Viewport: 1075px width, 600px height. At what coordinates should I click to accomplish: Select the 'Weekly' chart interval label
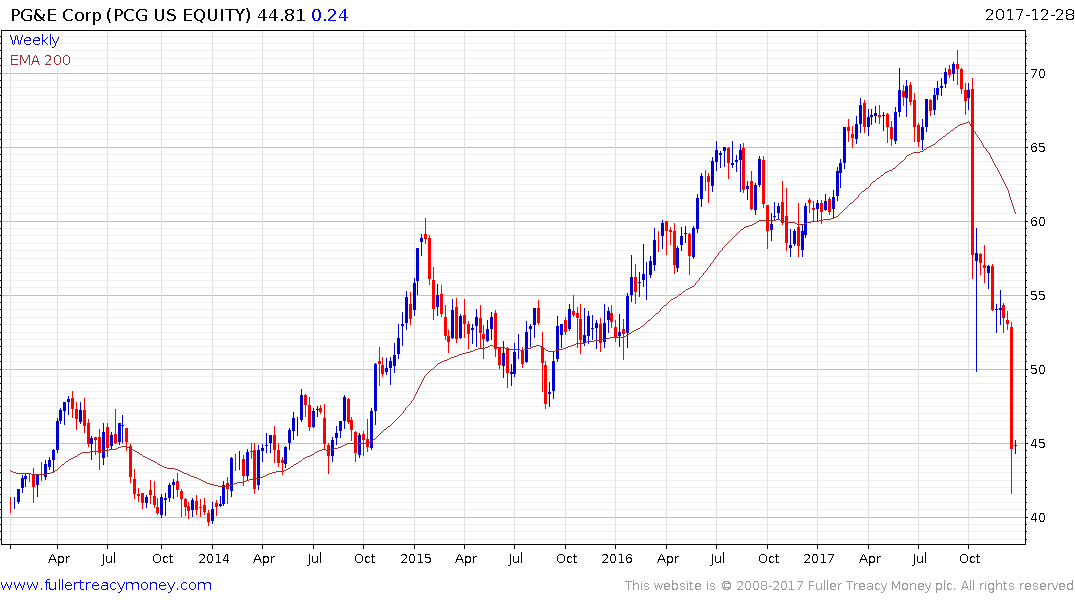point(34,40)
